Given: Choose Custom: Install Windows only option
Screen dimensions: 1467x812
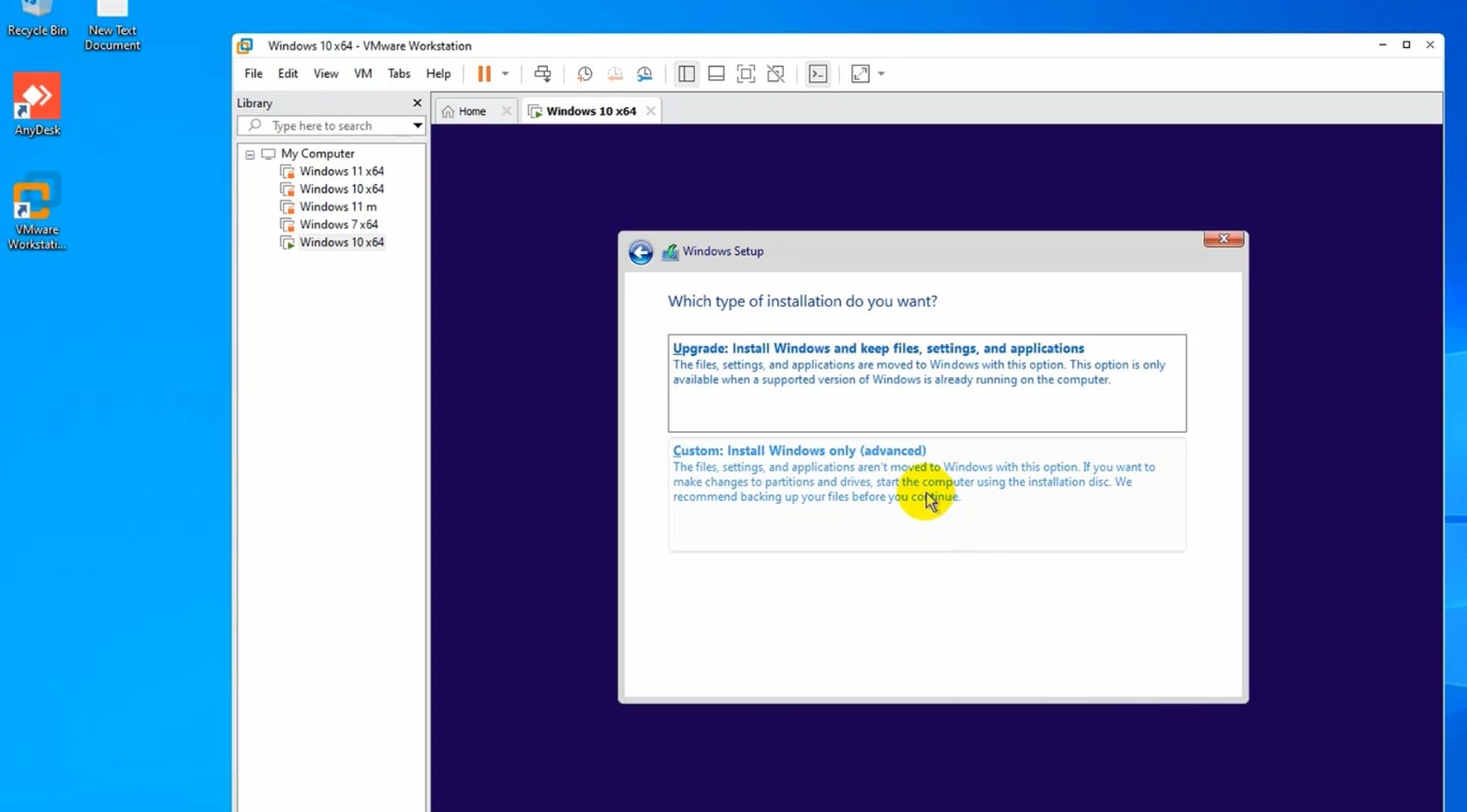Looking at the screenshot, I should pos(927,494).
